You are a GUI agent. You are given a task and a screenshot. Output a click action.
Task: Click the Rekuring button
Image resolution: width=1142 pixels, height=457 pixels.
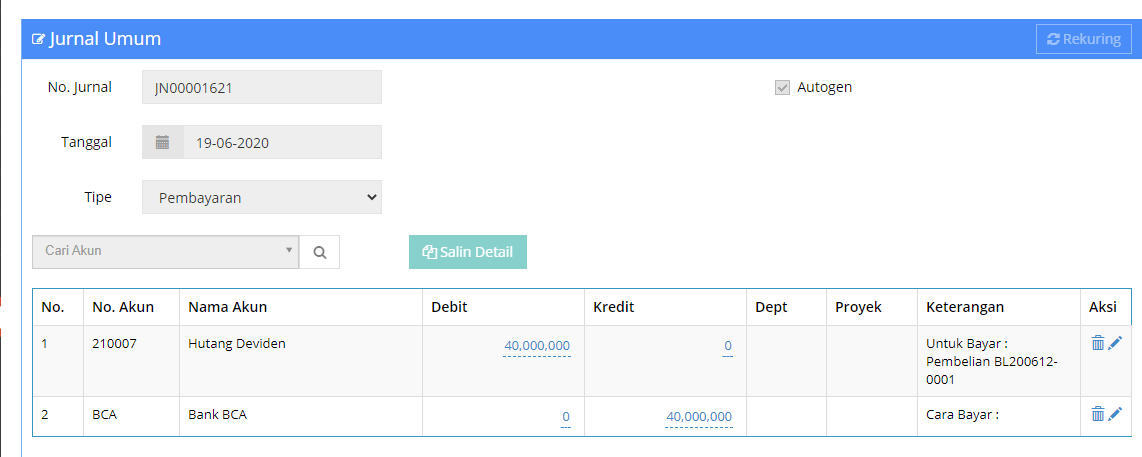pyautogui.click(x=1084, y=39)
